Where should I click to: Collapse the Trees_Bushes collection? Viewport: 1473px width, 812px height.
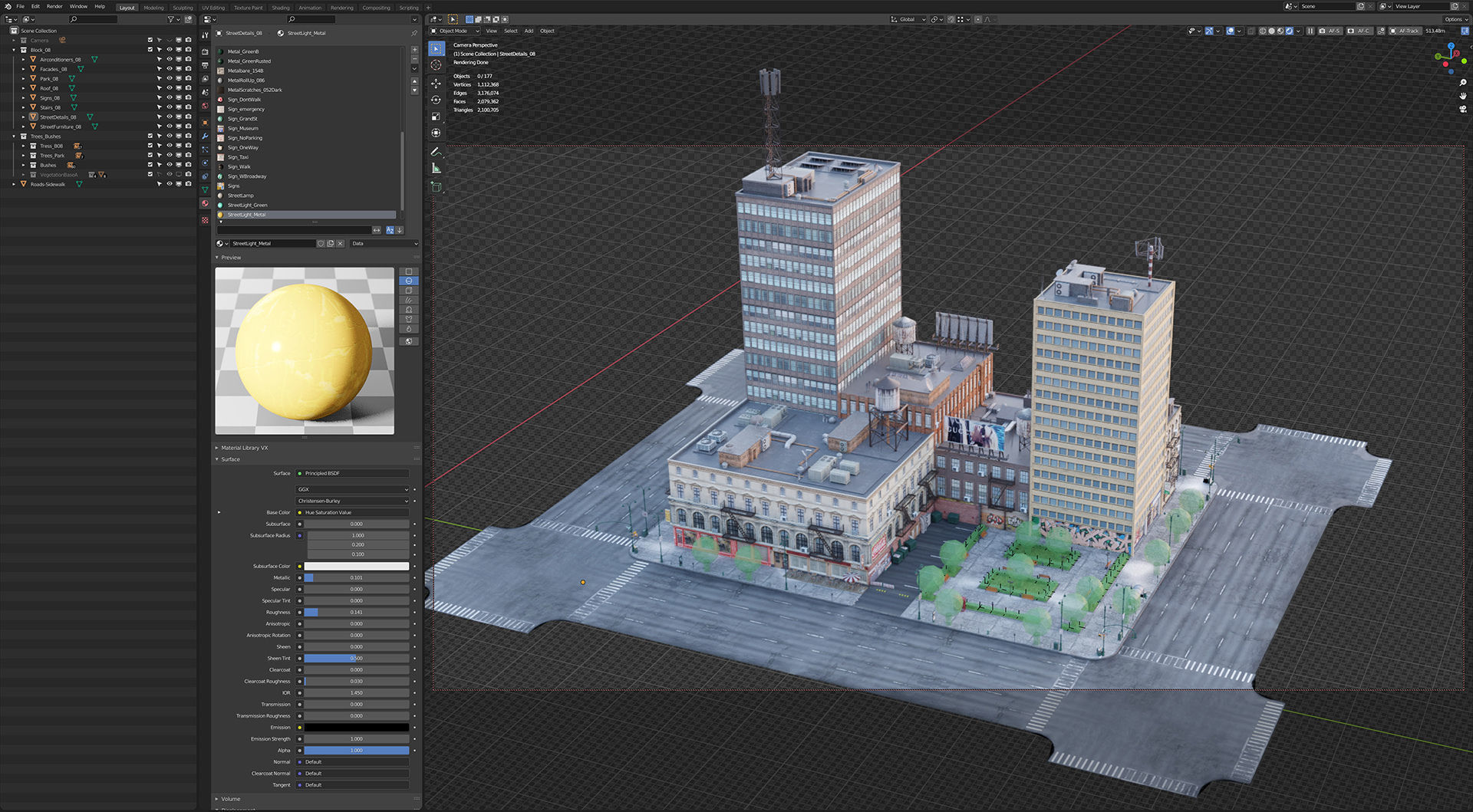pyautogui.click(x=14, y=136)
